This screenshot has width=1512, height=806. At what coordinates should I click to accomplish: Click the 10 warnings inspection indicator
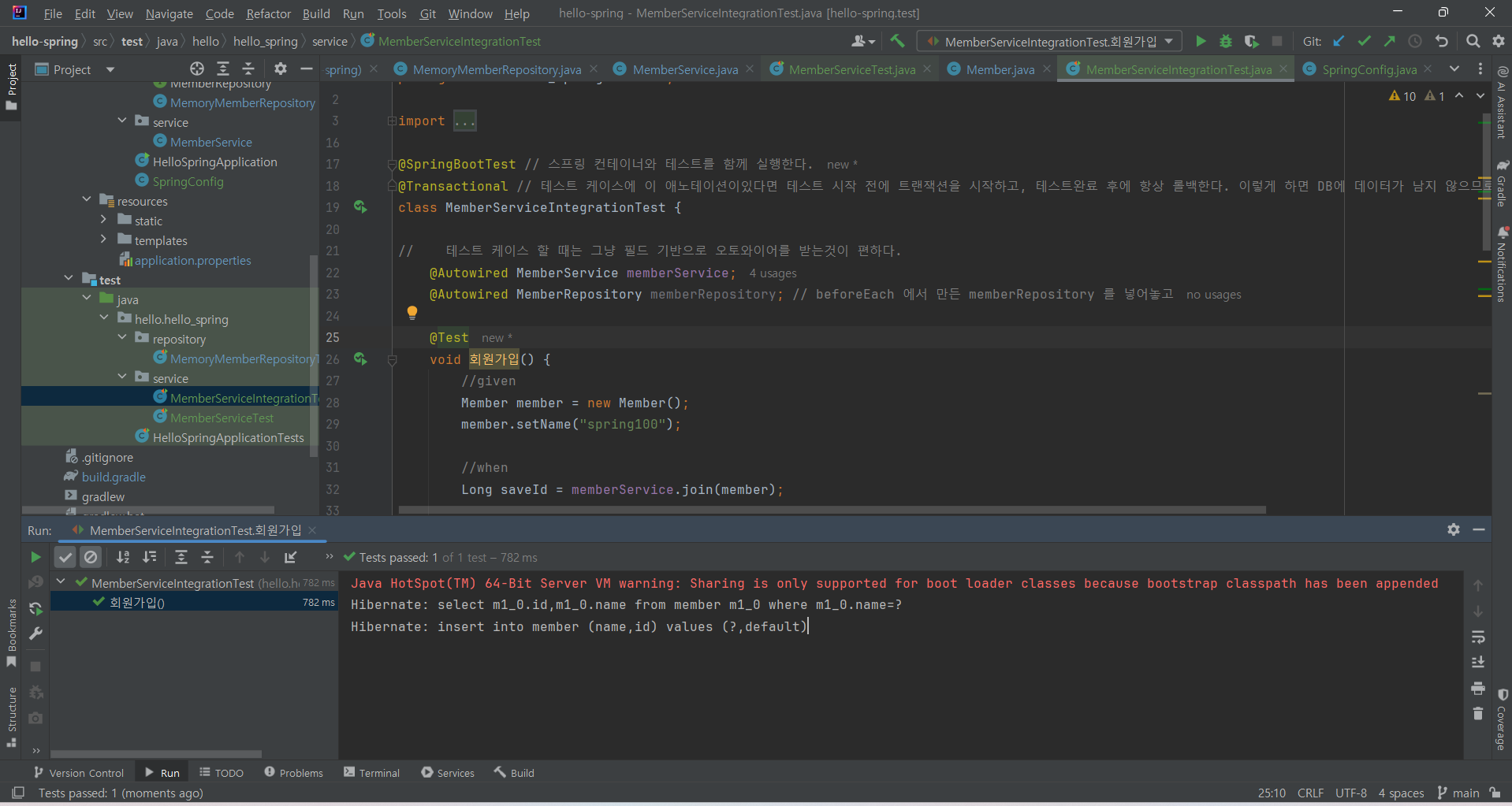click(x=1402, y=95)
